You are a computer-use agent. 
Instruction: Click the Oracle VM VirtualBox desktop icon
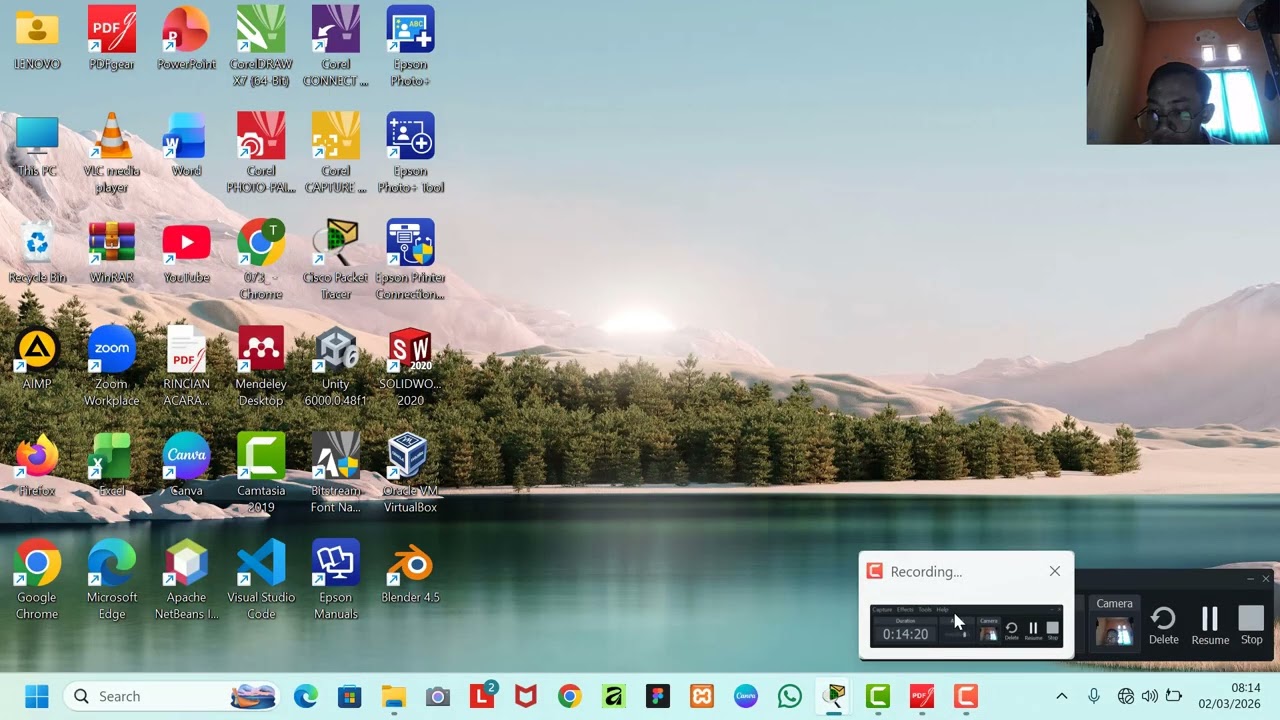point(410,473)
